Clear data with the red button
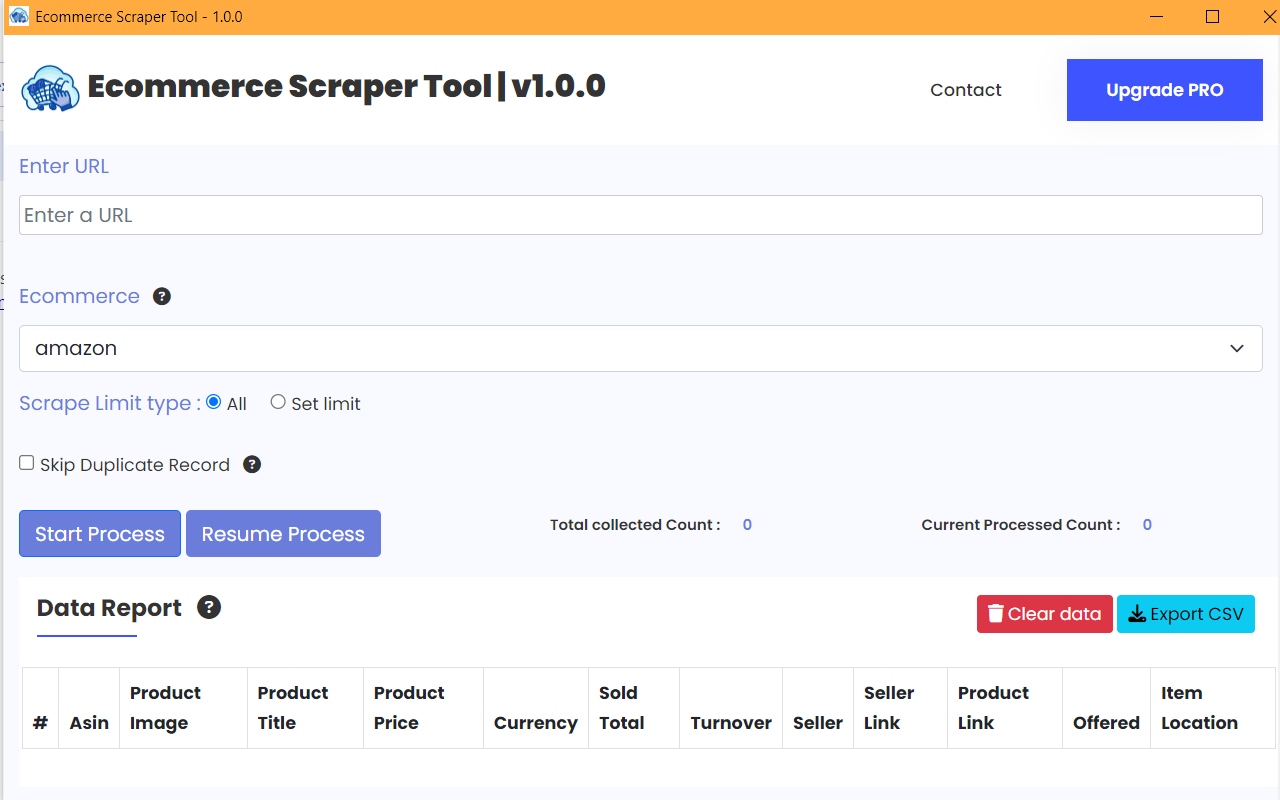 (1045, 614)
